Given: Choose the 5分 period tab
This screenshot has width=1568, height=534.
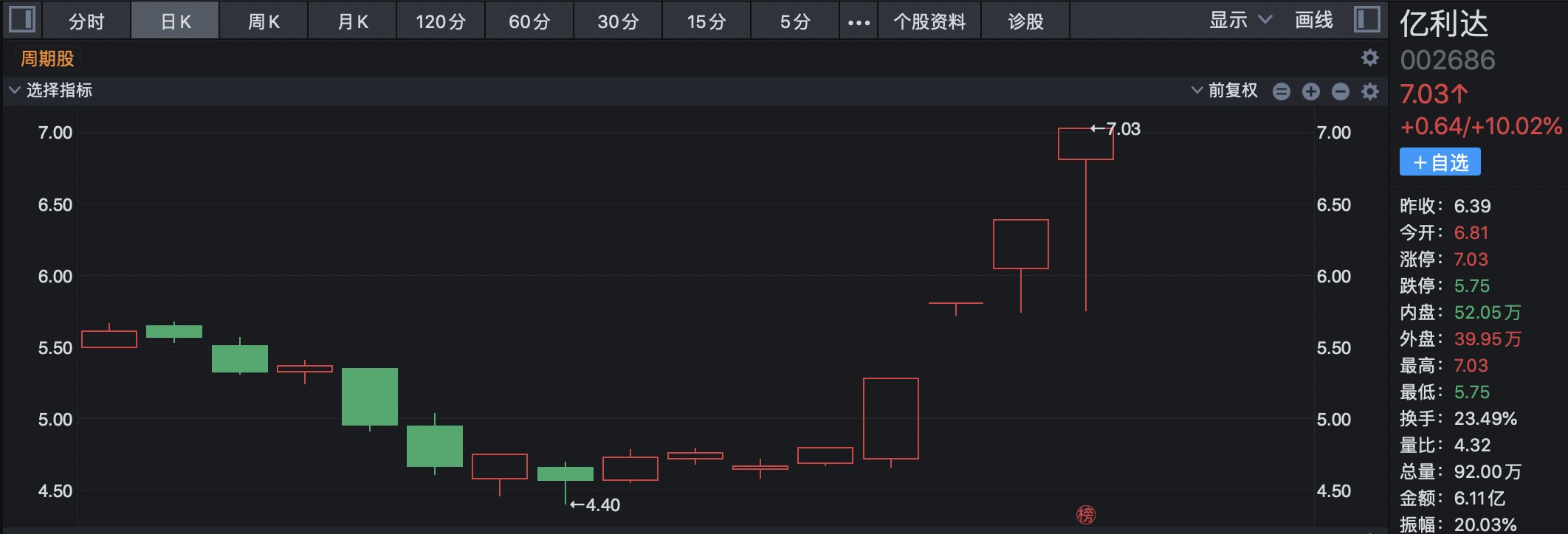Looking at the screenshot, I should (x=795, y=21).
